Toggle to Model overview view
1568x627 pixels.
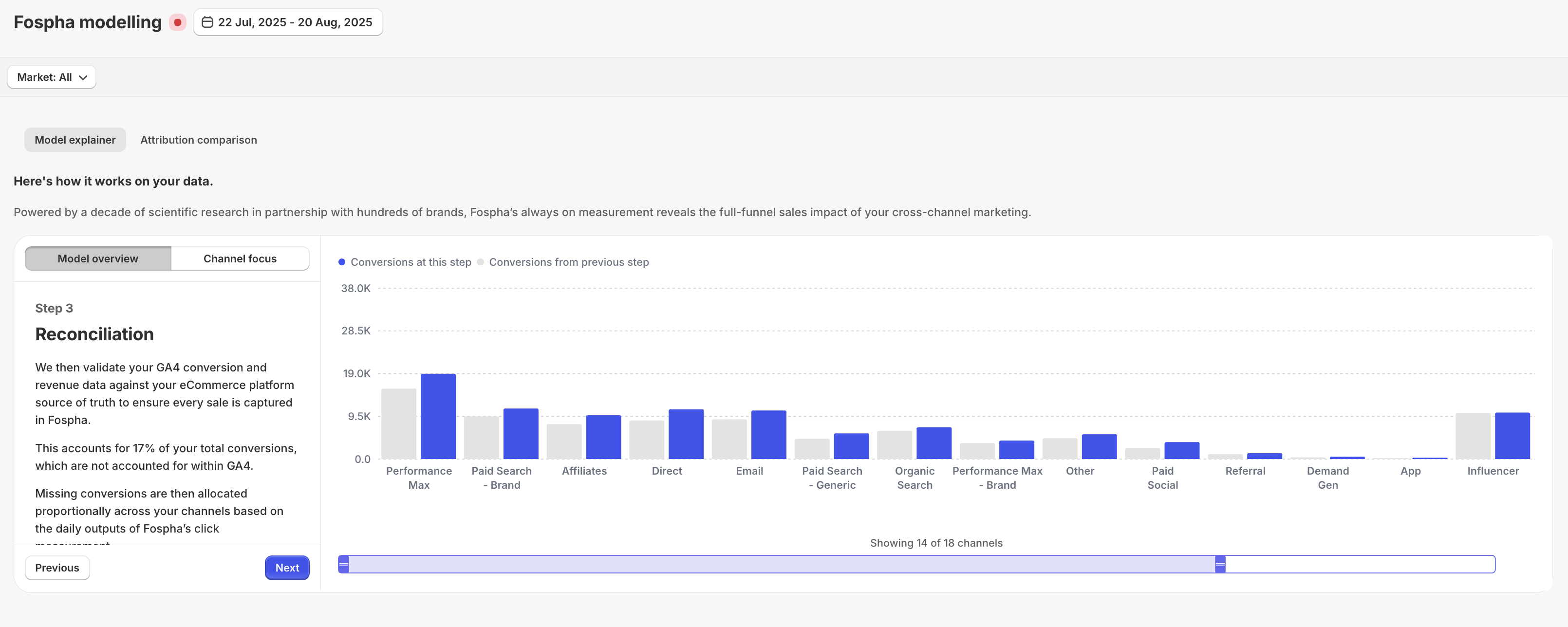(98, 258)
